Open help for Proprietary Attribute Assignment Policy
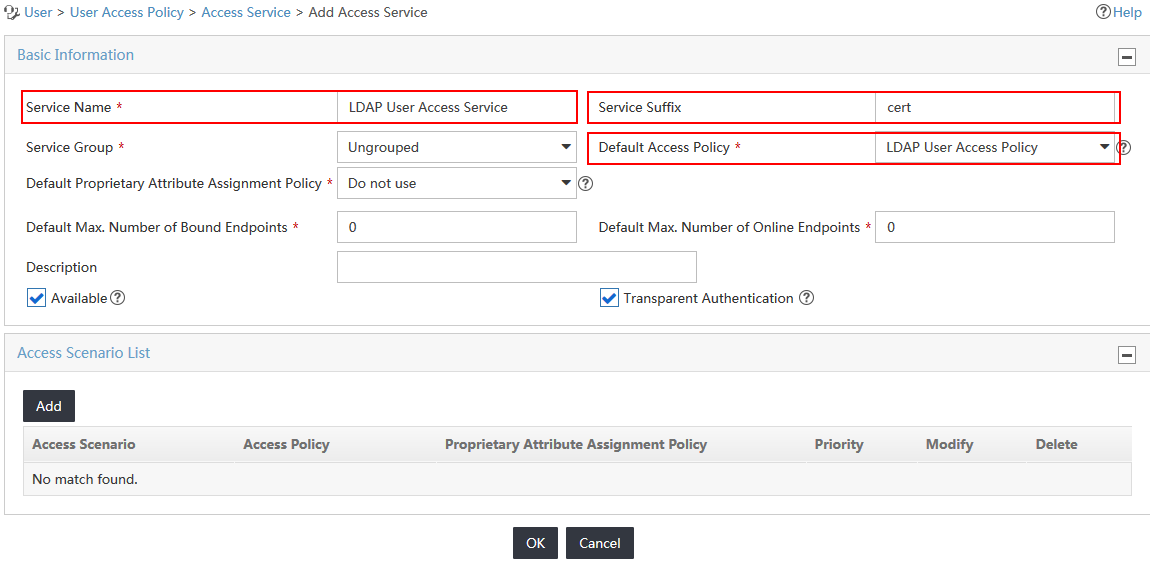 pyautogui.click(x=585, y=183)
